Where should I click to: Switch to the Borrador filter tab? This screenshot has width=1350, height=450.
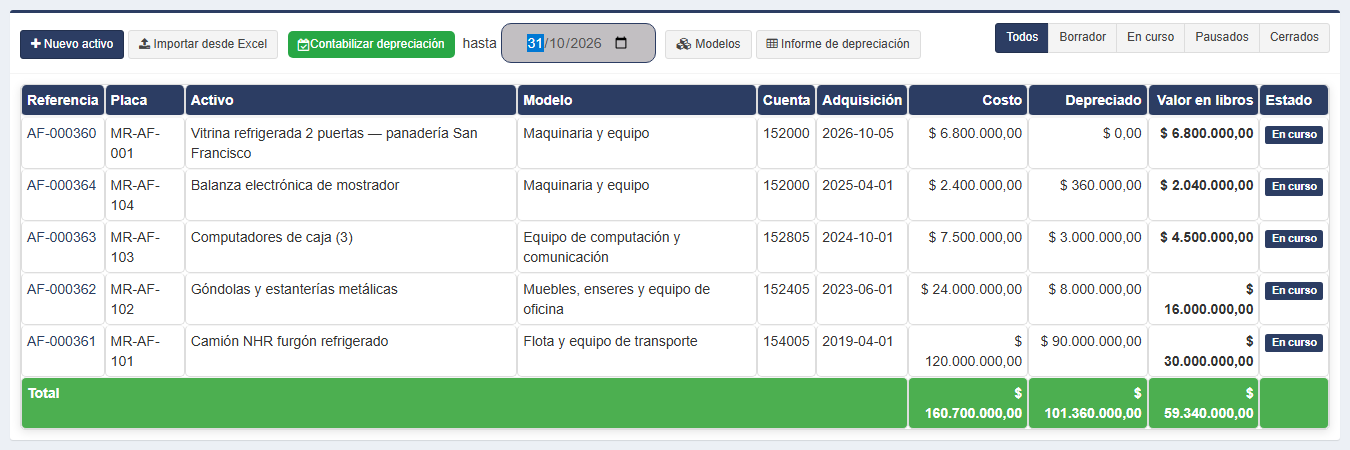tap(1082, 37)
